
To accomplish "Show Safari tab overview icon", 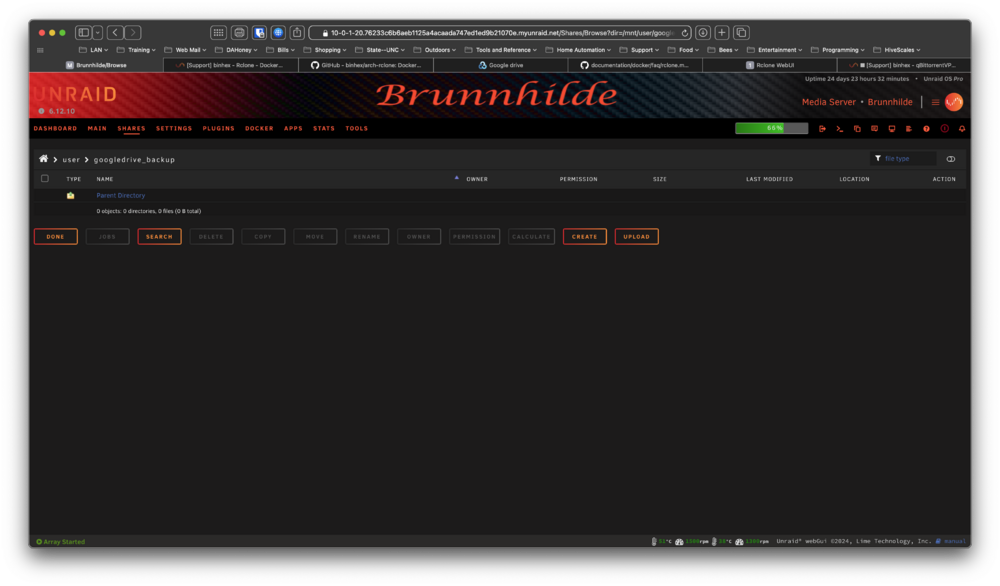I will (741, 33).
